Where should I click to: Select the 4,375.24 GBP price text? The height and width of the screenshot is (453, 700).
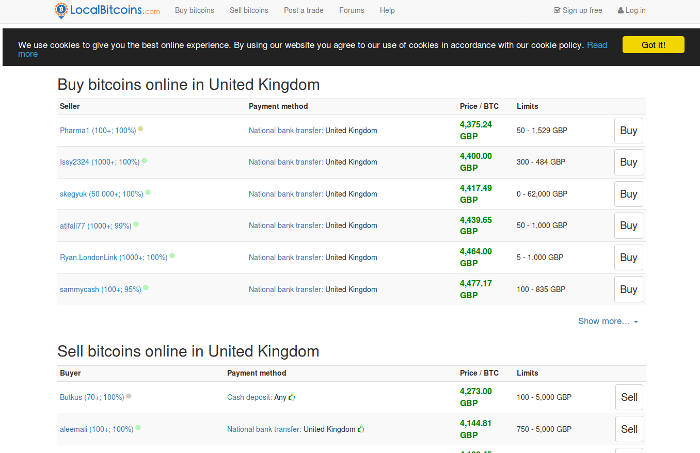click(x=476, y=130)
